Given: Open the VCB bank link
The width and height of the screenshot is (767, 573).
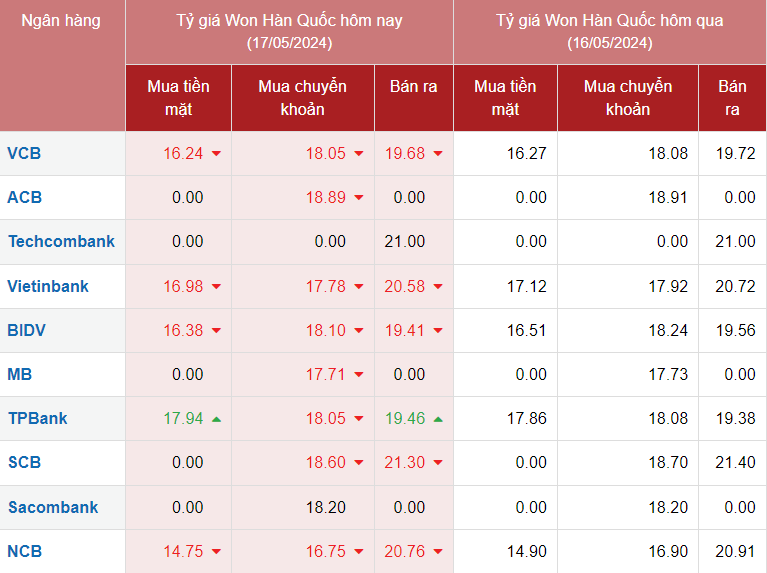Looking at the screenshot, I should click(x=24, y=154).
